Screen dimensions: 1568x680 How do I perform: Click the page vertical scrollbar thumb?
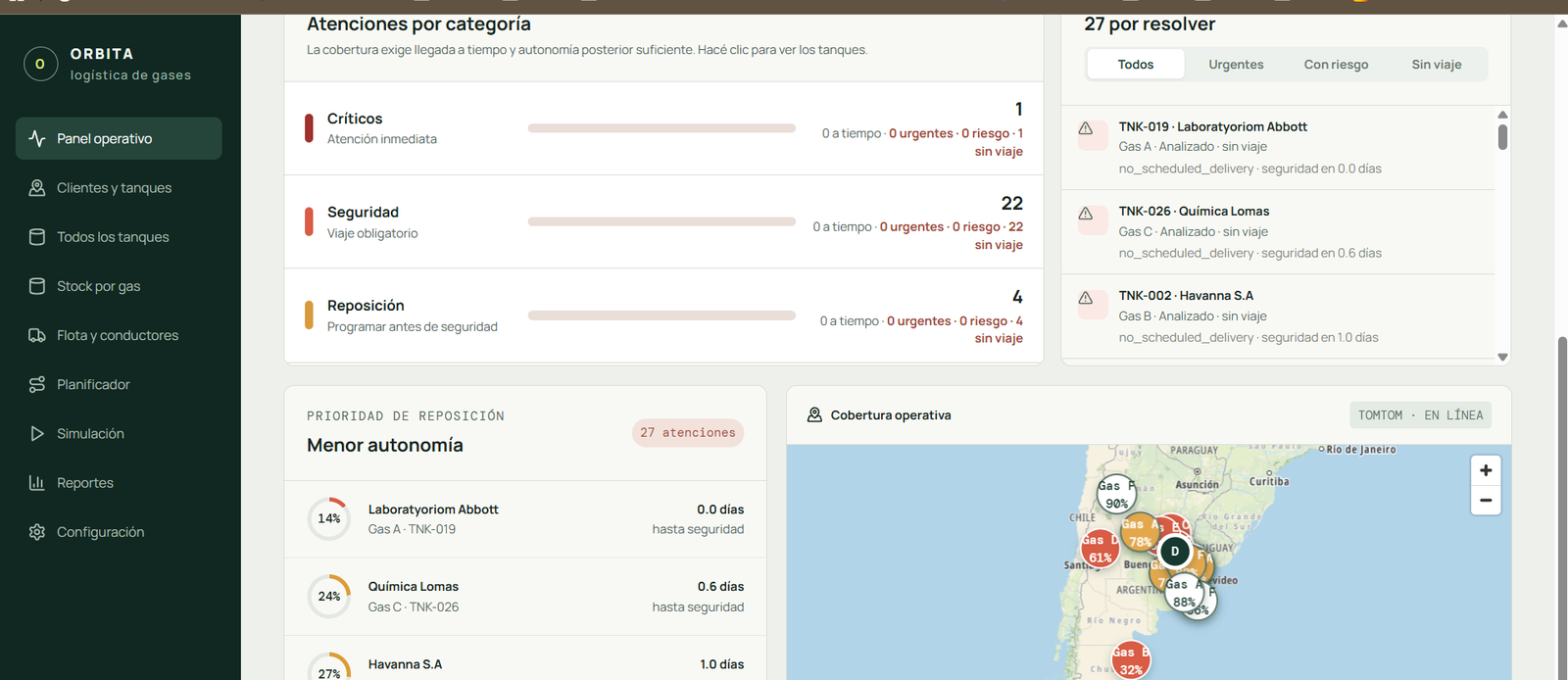point(1562,508)
